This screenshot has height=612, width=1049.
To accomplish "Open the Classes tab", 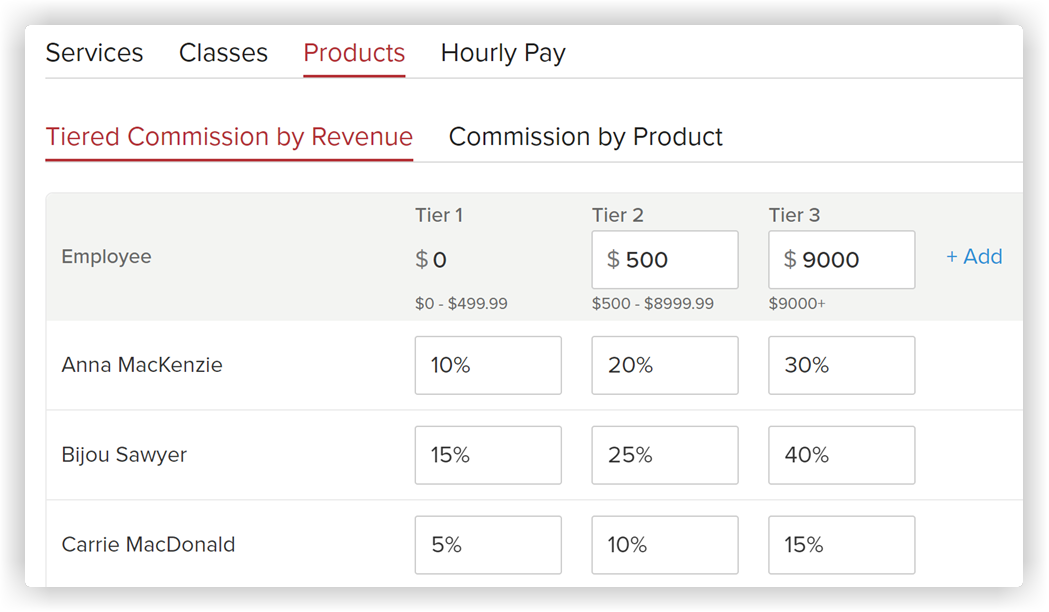I will [223, 53].
